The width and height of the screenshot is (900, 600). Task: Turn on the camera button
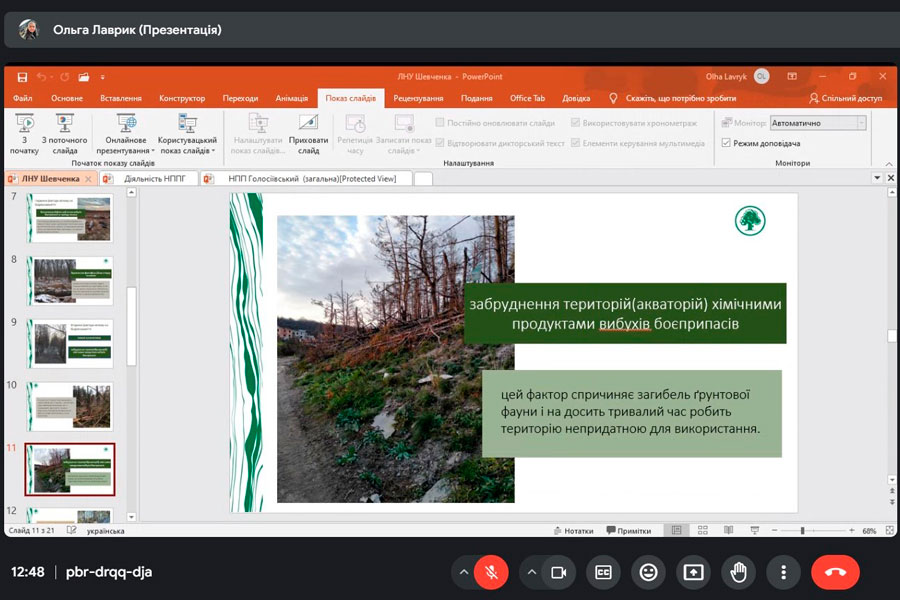pyautogui.click(x=559, y=572)
